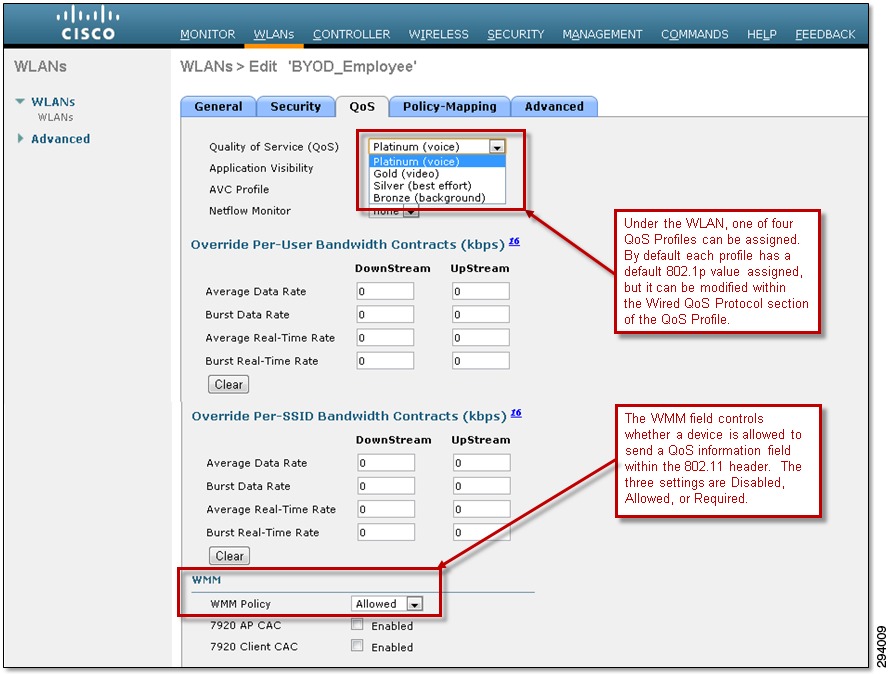Enable the 7920 Client CAC checkbox

pos(357,646)
